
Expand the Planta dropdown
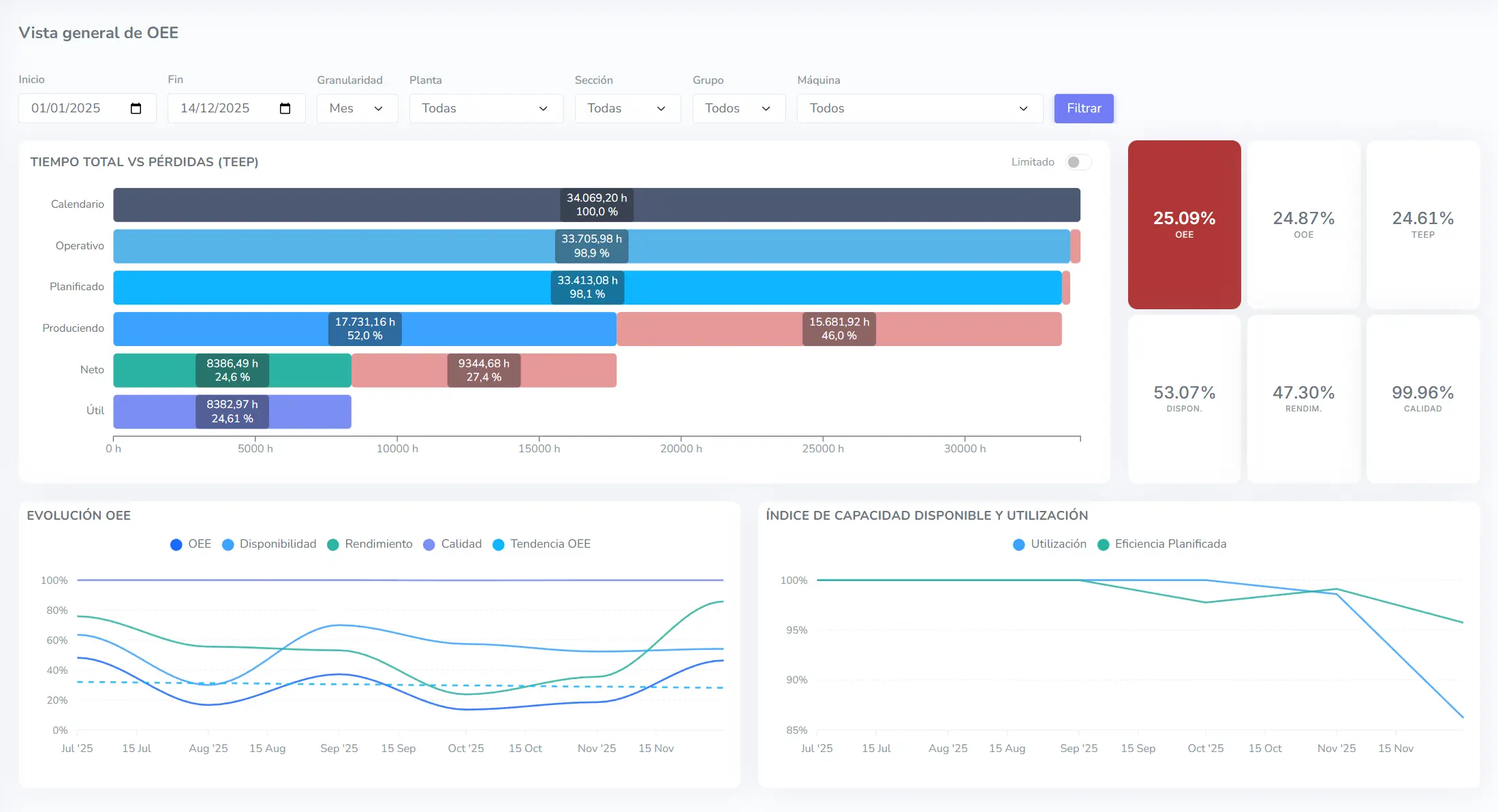[486, 108]
